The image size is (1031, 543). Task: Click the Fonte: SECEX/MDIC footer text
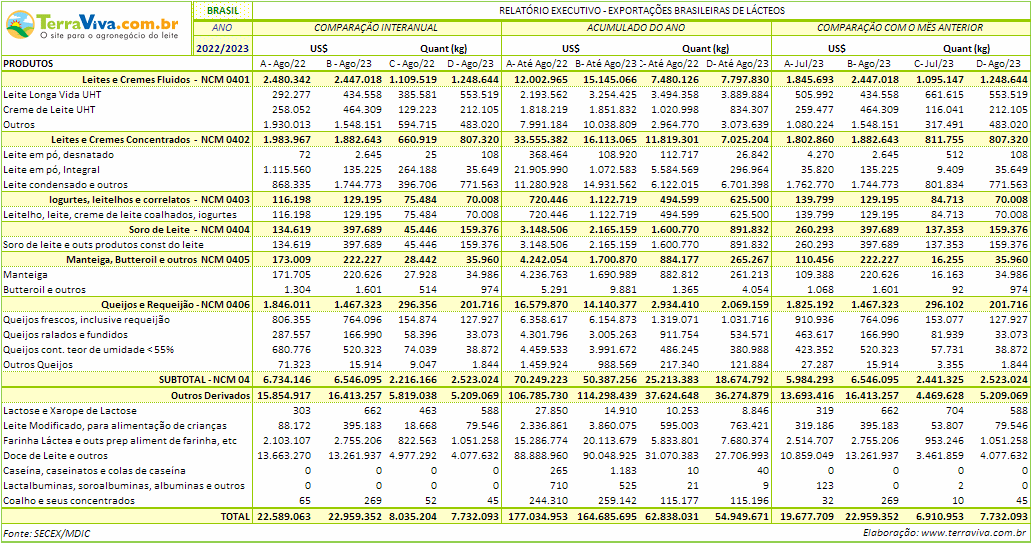pyautogui.click(x=46, y=533)
